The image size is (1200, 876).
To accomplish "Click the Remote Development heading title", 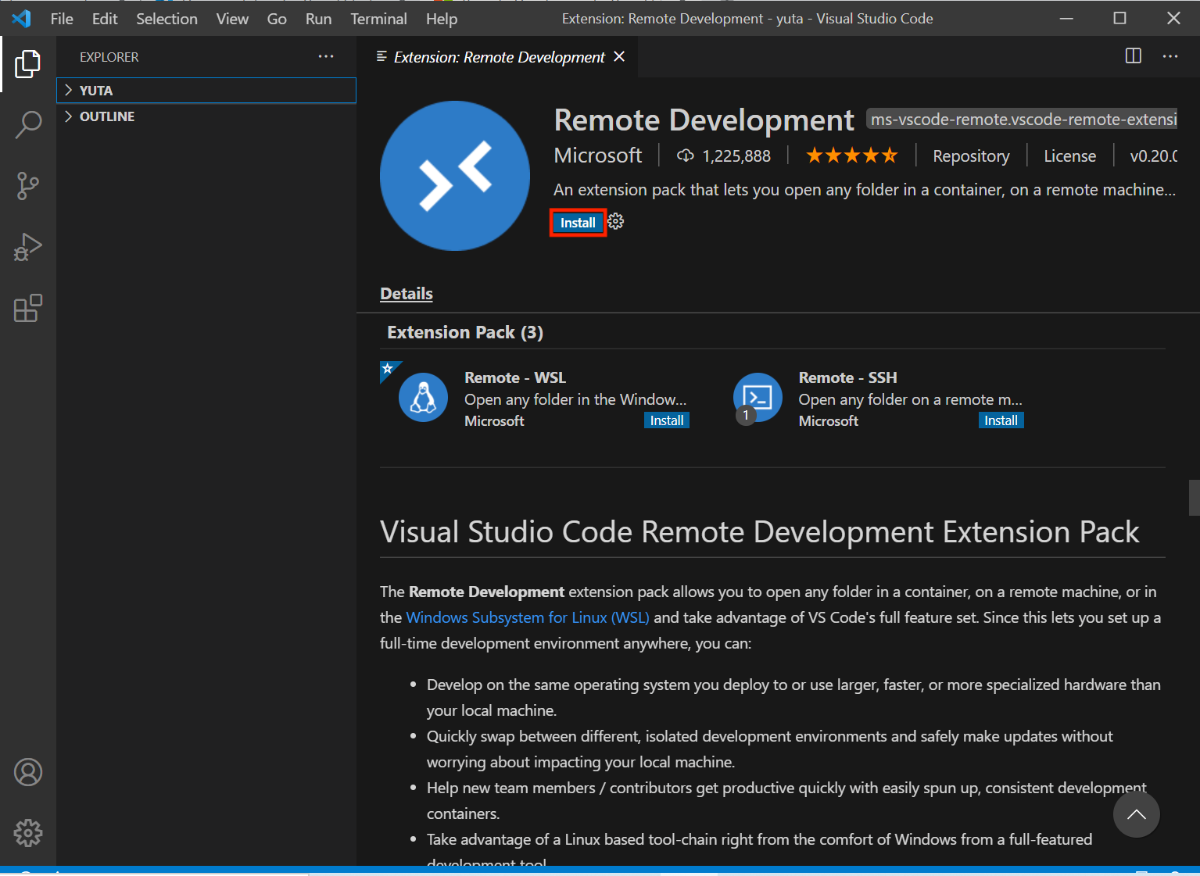I will [x=704, y=120].
